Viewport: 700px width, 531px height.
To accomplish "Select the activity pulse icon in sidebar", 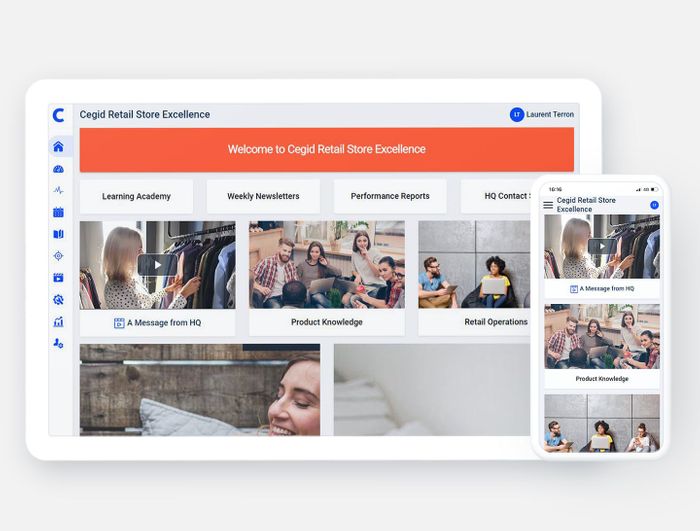I will coord(58,190).
